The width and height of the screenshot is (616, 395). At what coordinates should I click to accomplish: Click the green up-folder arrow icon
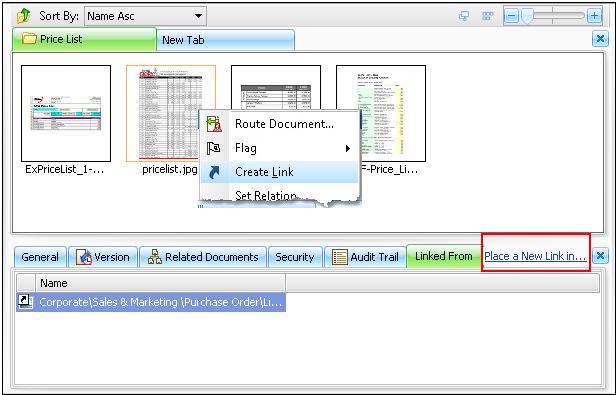pos(24,16)
